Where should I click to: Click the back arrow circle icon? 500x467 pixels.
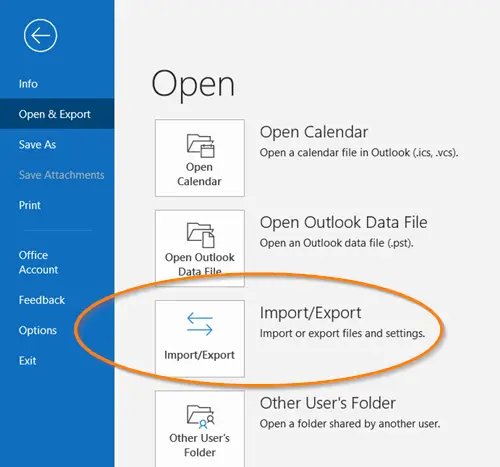[x=40, y=35]
